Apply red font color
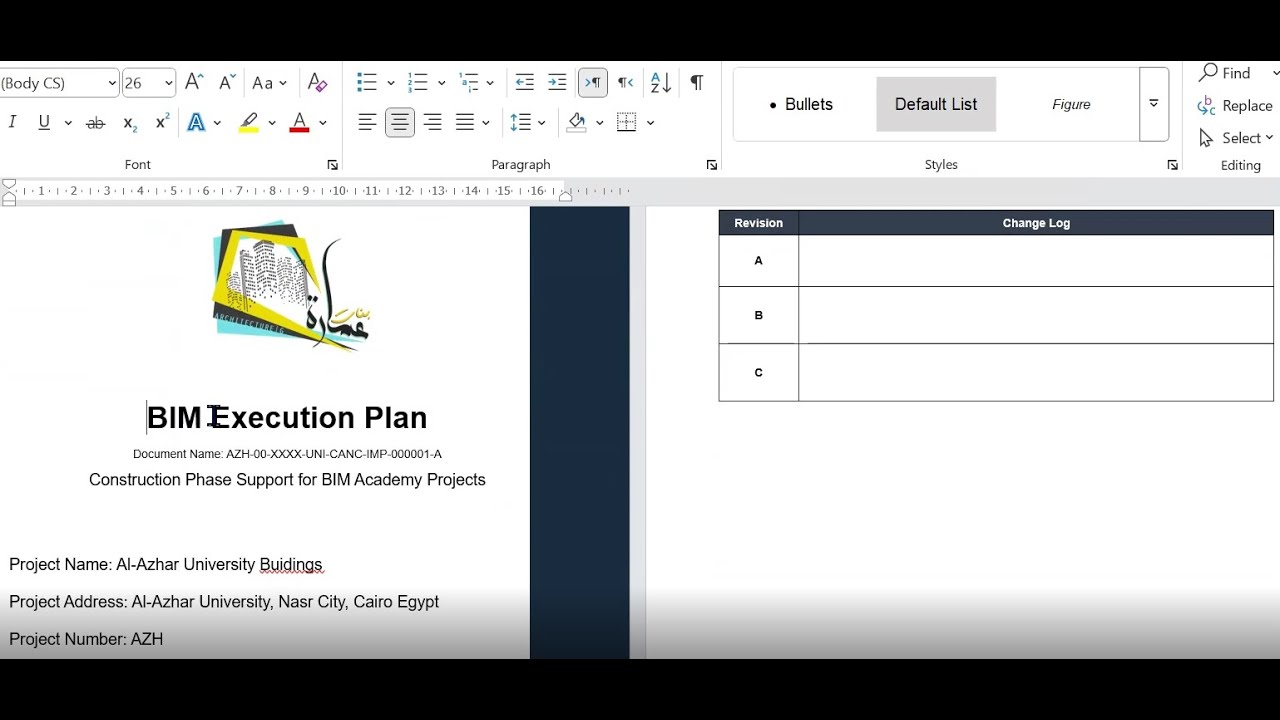 (x=299, y=122)
